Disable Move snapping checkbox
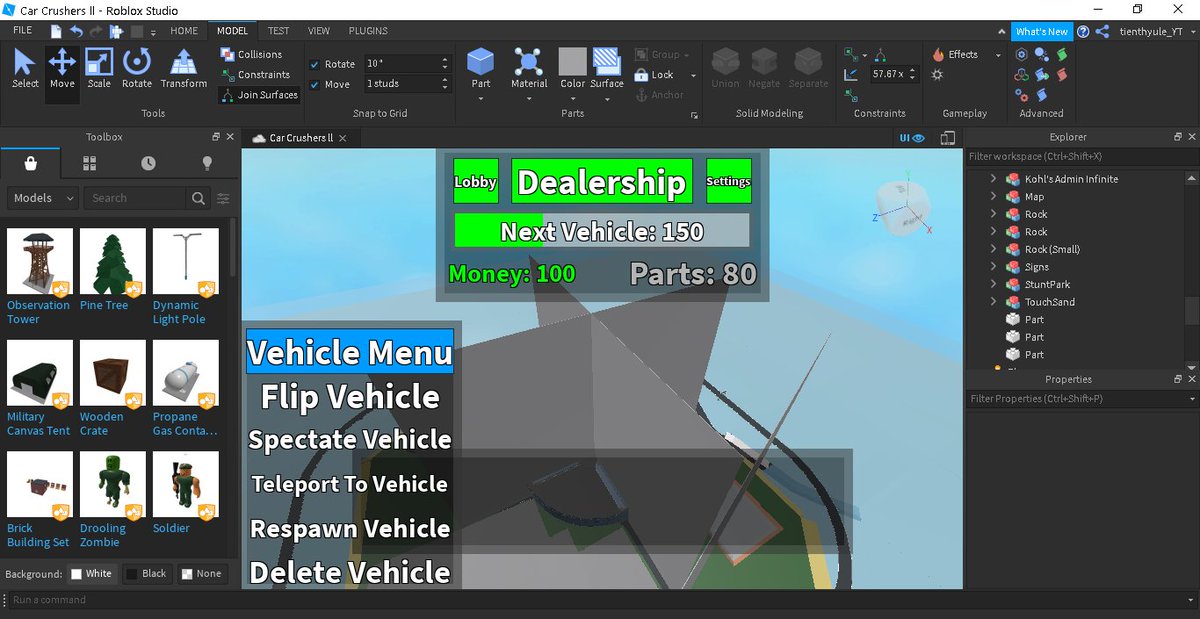Image resolution: width=1200 pixels, height=619 pixels. (x=315, y=85)
